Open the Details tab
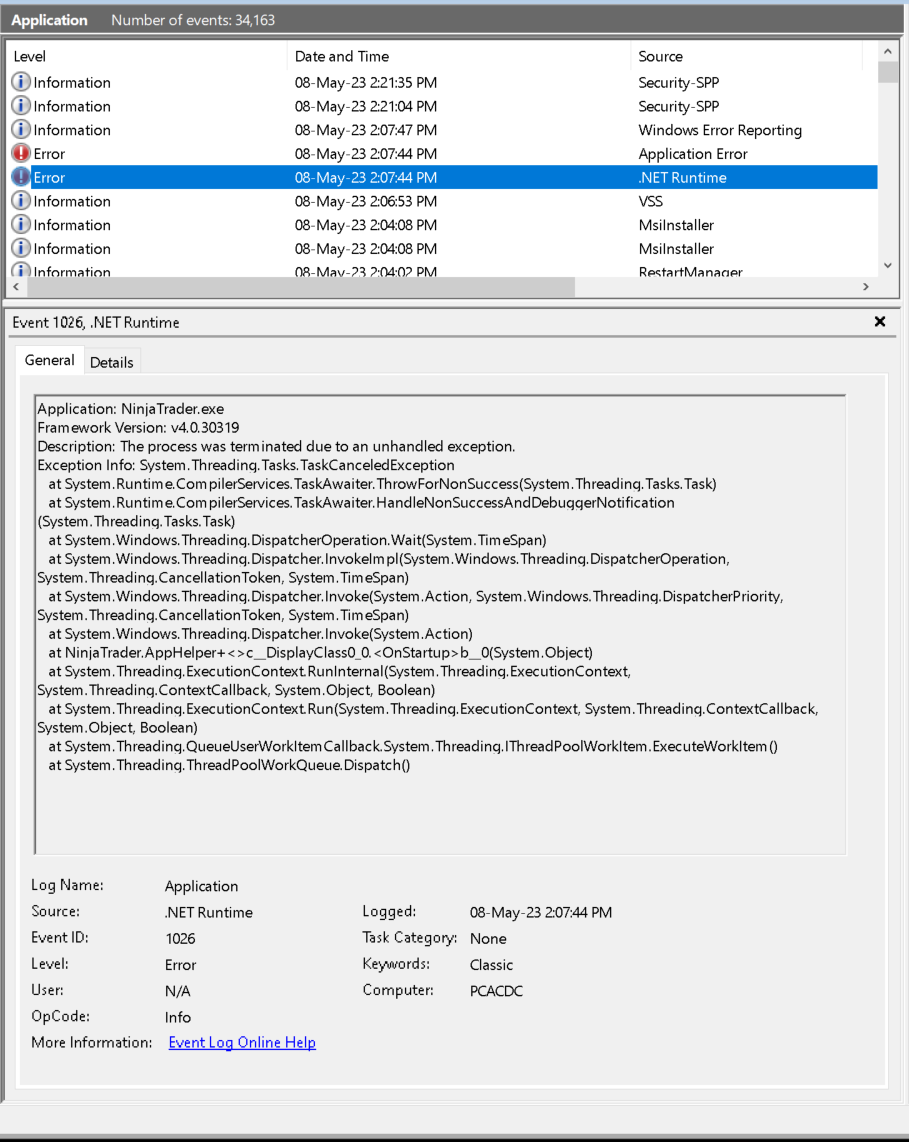 (111, 363)
